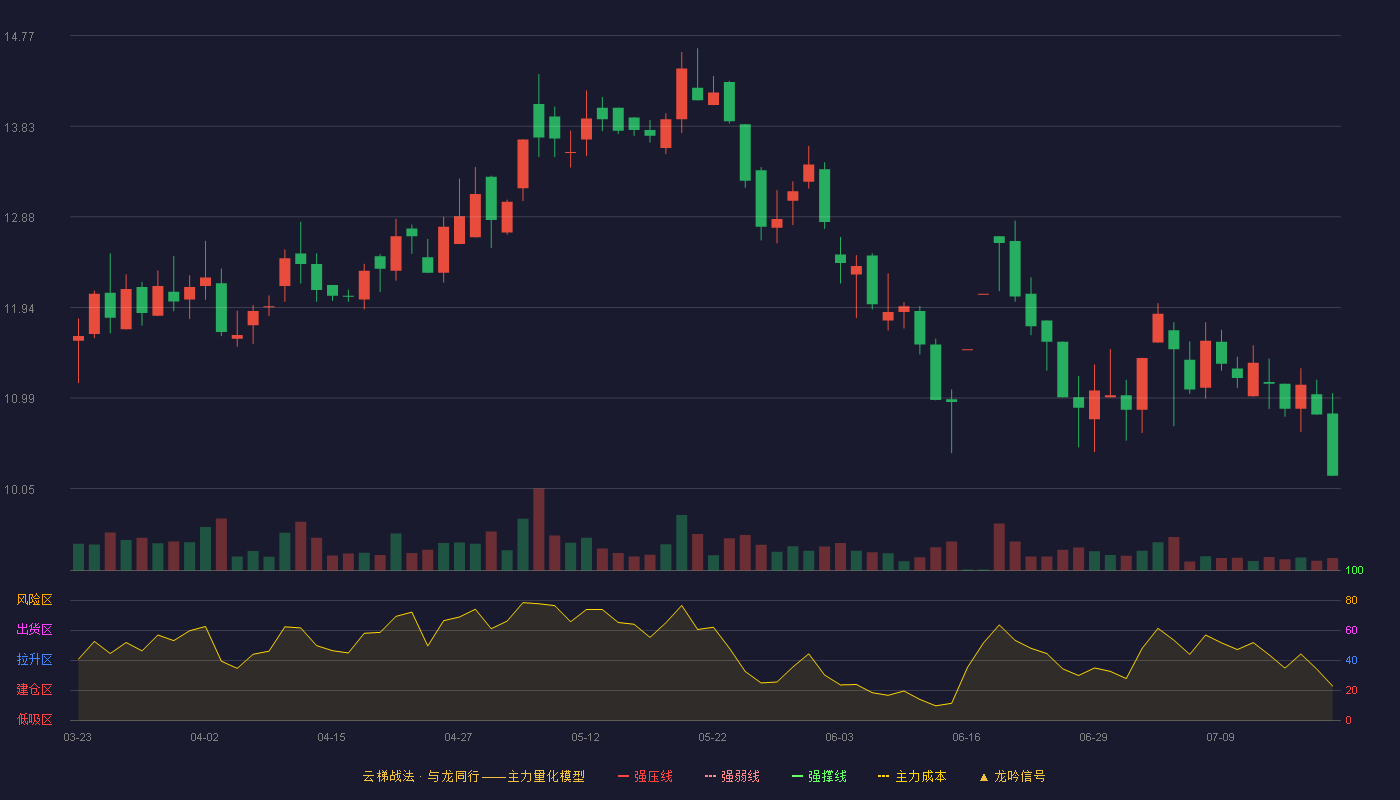This screenshot has height=800, width=1400.
Task: Click the 12.88 price axis label
Action: pos(19,218)
